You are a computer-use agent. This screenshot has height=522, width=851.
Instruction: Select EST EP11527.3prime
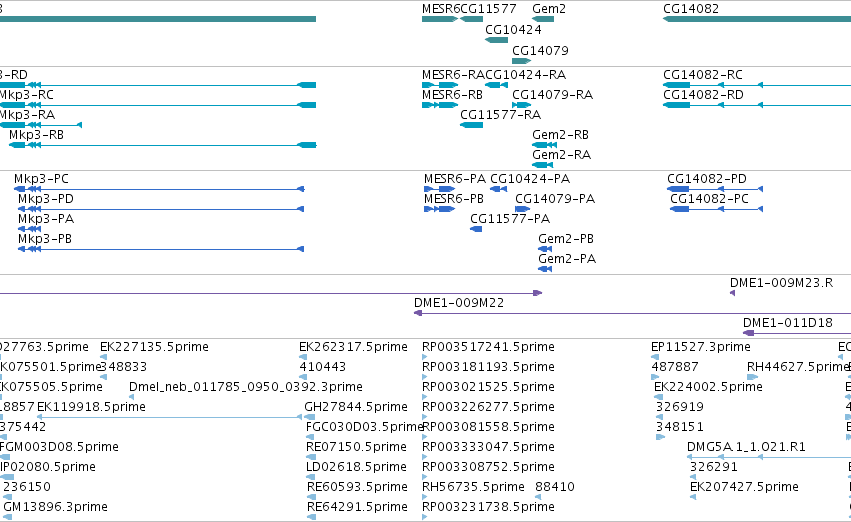point(701,347)
